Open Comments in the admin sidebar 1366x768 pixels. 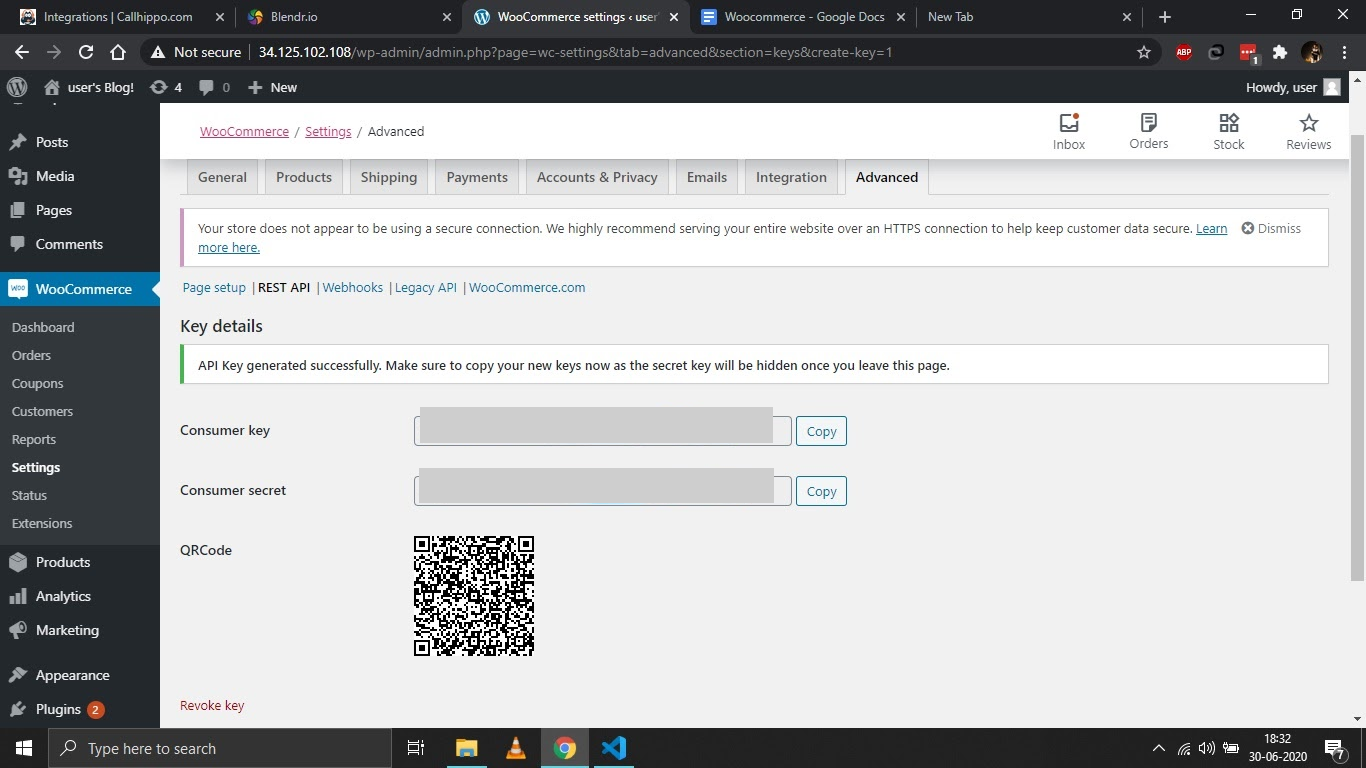80,244
